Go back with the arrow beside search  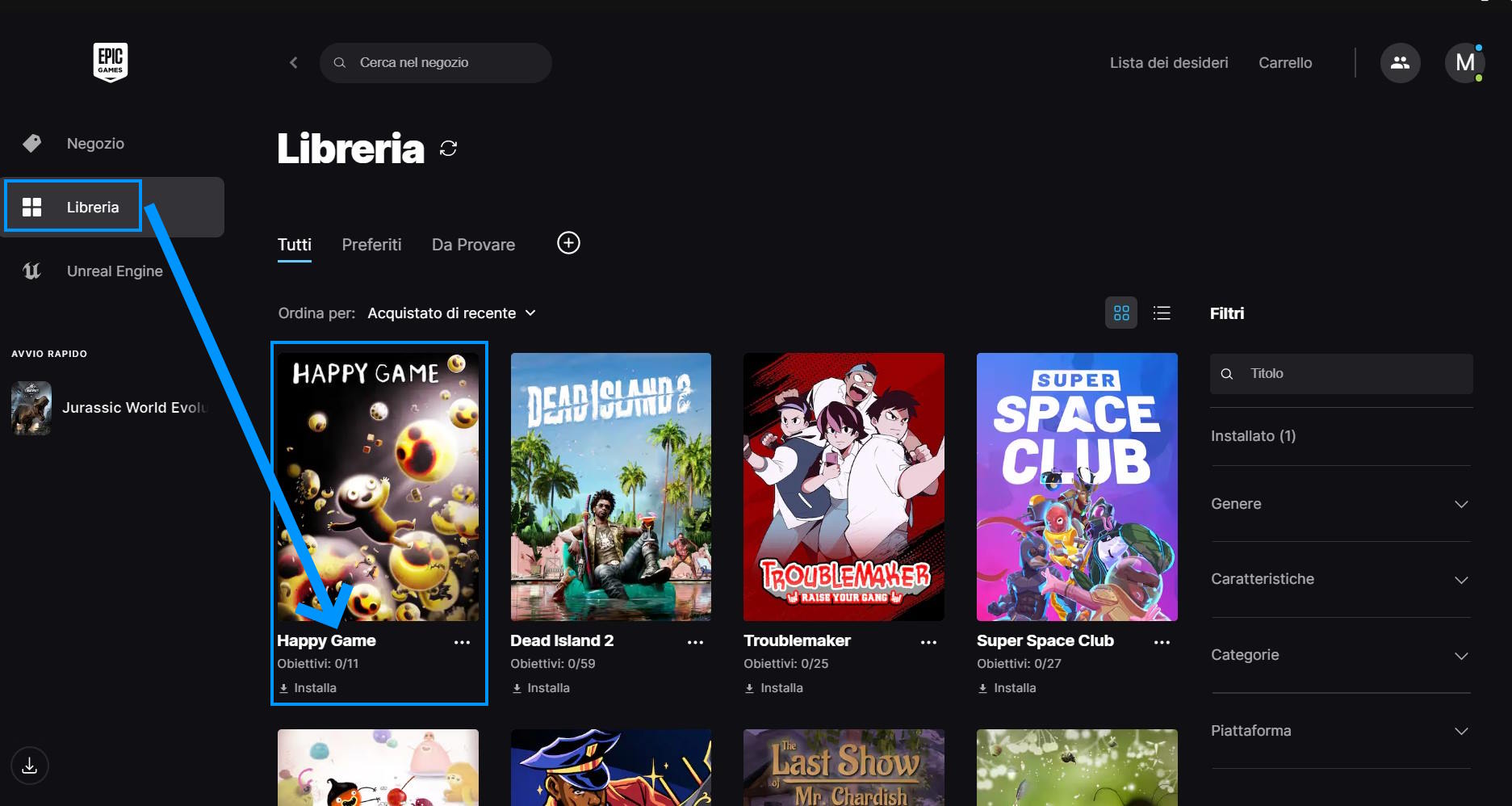point(294,62)
